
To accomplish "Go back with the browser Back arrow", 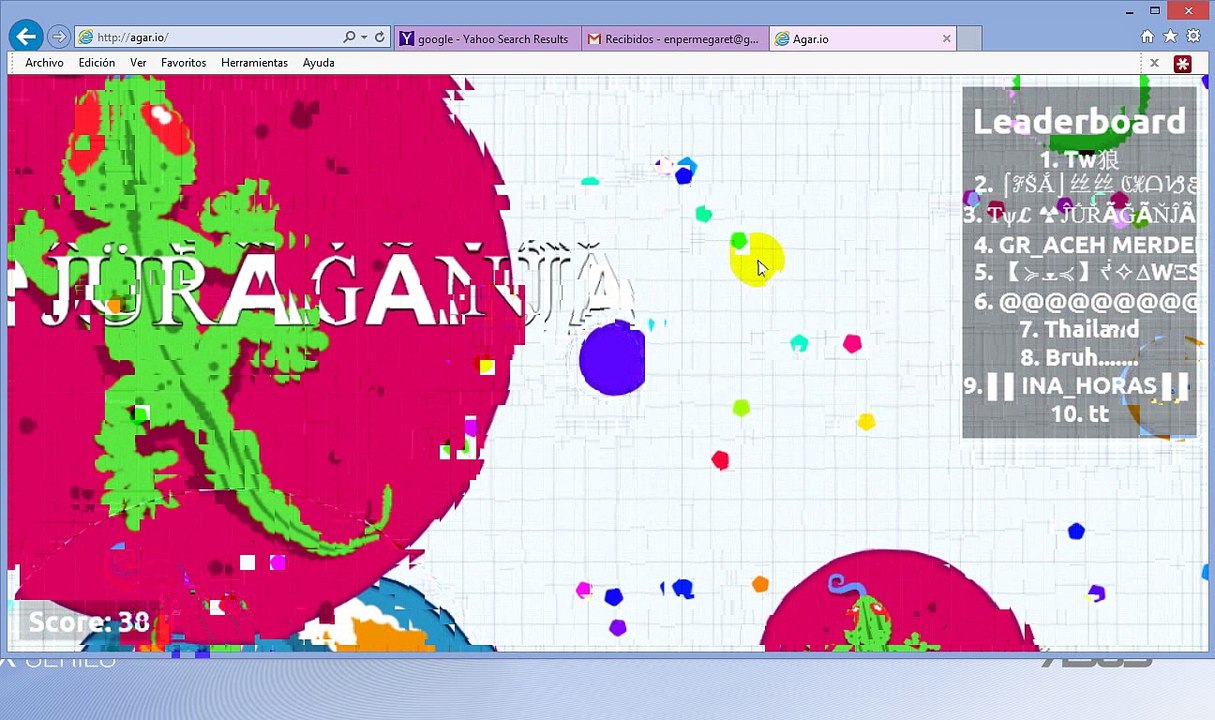I will click(26, 37).
